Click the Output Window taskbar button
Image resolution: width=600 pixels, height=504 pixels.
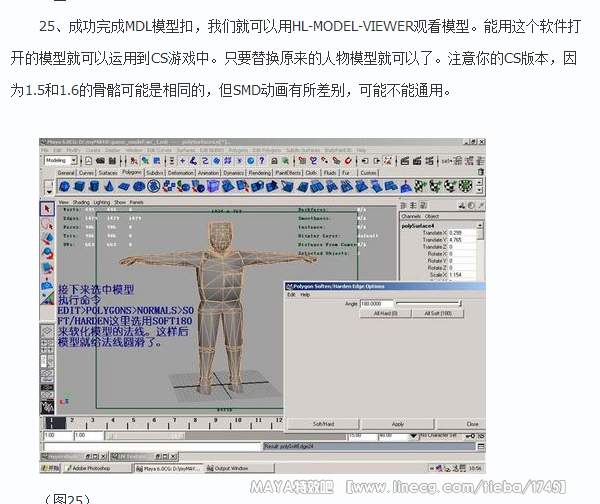pos(239,468)
